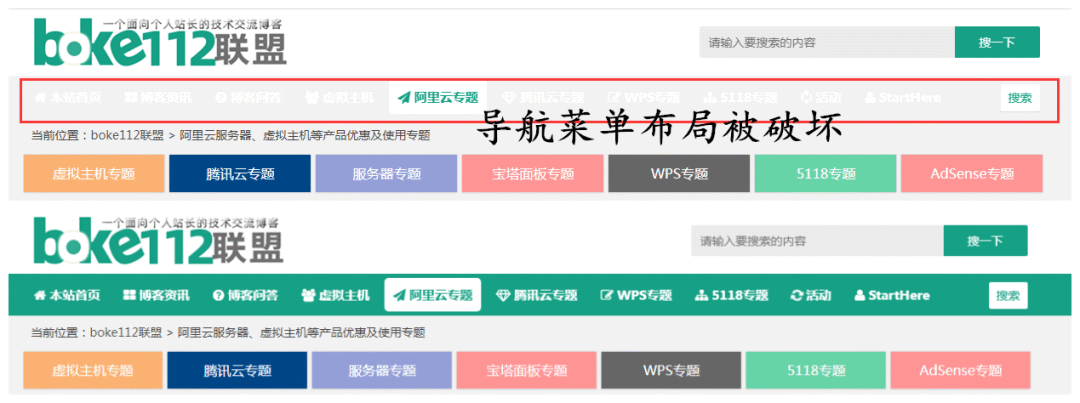Click pink 宝塔面板专题 button in lower page copy
Image resolution: width=1080 pixels, height=403 pixels.
(x=527, y=370)
